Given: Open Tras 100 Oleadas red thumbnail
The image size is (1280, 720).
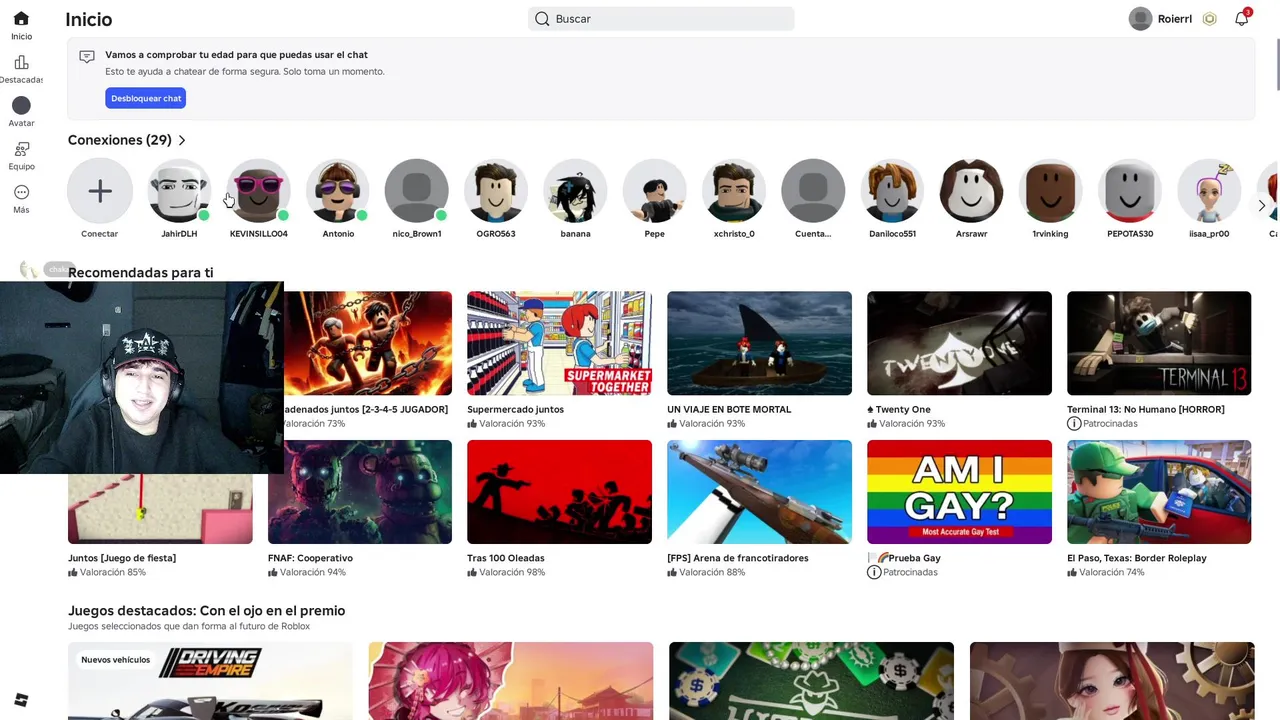Looking at the screenshot, I should 559,492.
